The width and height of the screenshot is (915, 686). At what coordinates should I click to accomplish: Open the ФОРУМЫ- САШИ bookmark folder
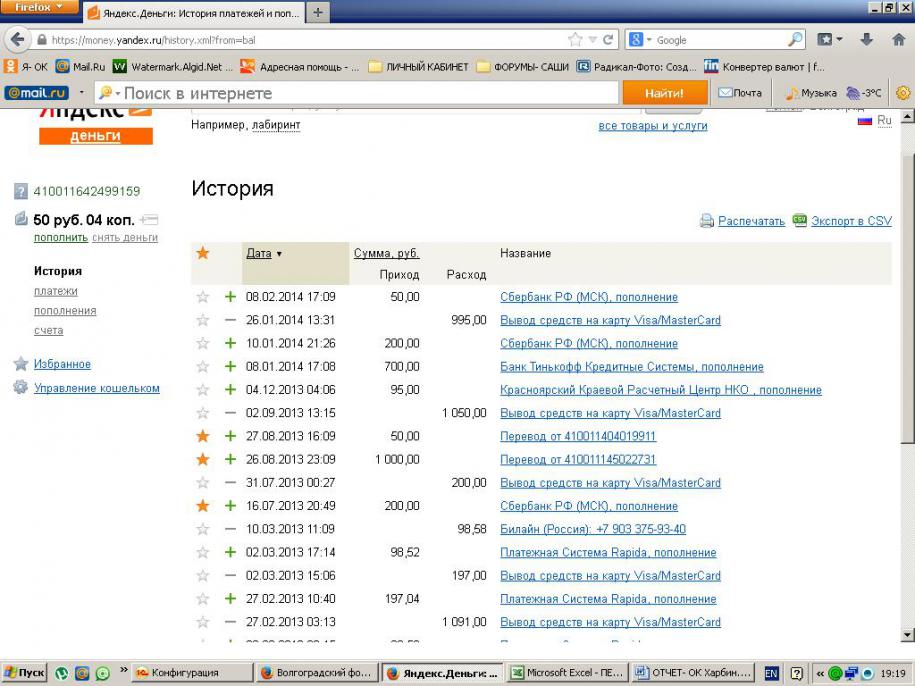(523, 66)
